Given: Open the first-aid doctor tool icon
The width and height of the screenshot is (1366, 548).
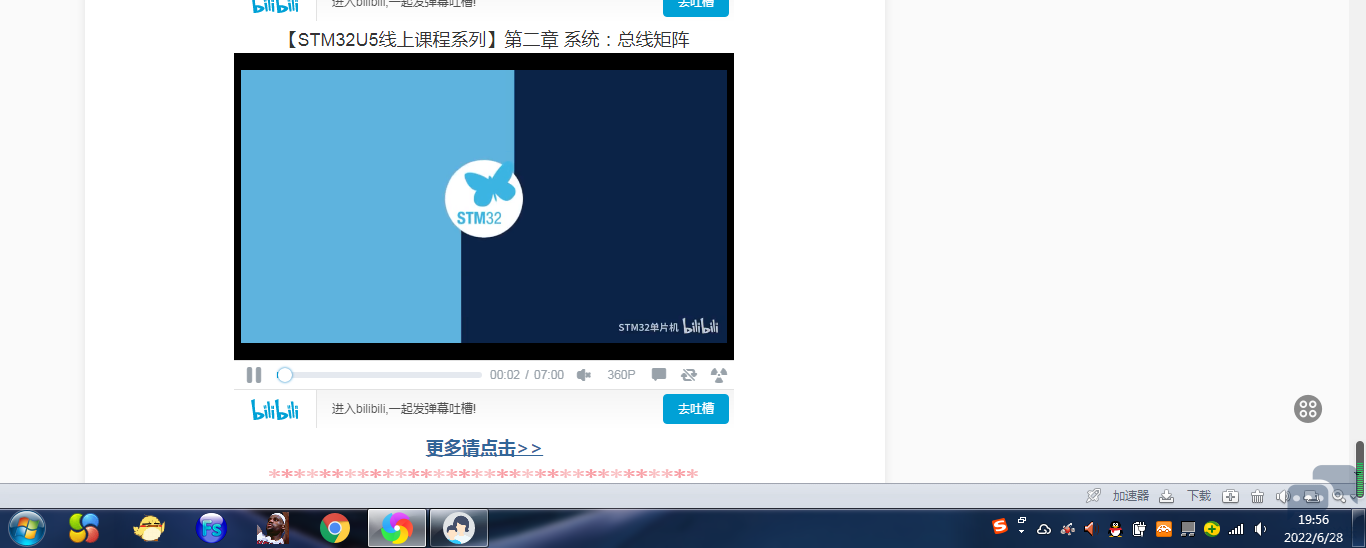Looking at the screenshot, I should [1231, 496].
